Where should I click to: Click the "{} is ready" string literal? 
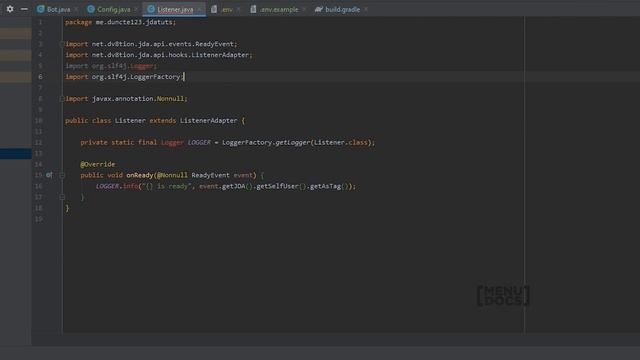[166, 187]
